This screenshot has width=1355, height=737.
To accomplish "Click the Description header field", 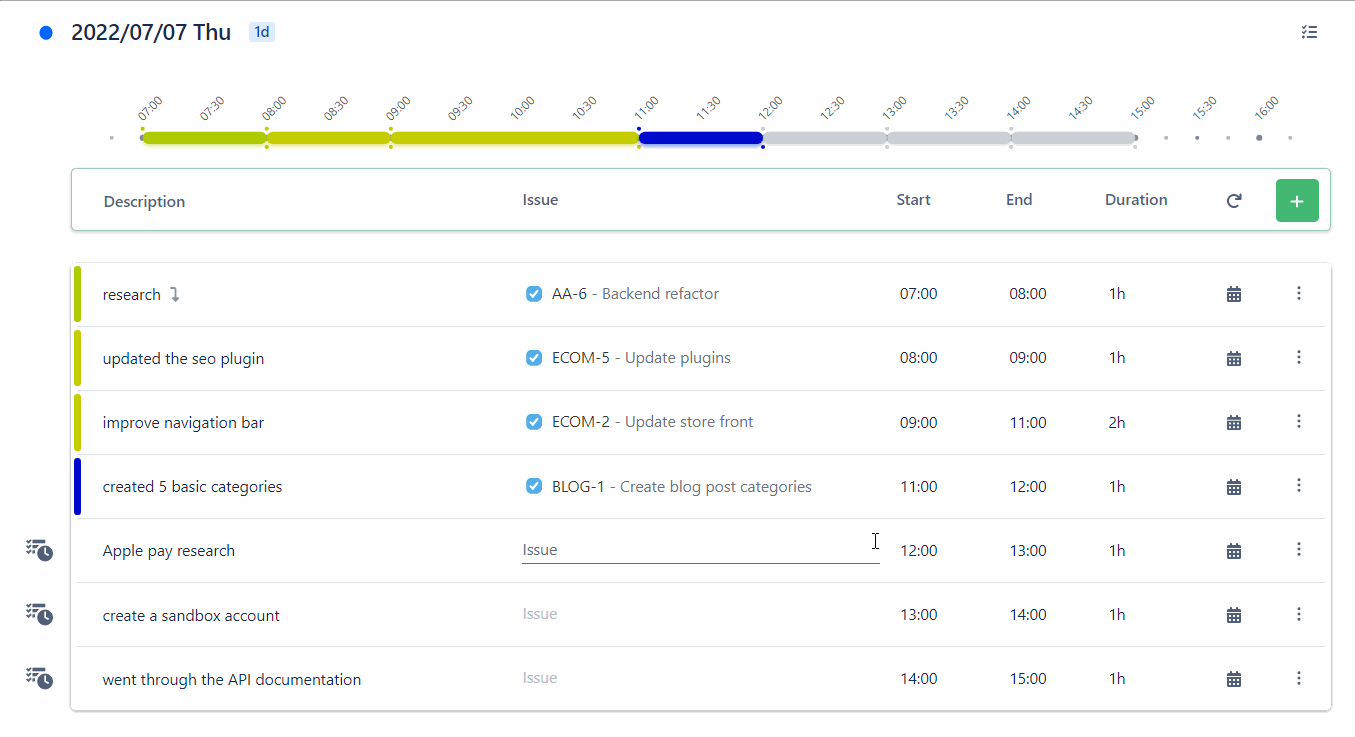I will pyautogui.click(x=144, y=200).
